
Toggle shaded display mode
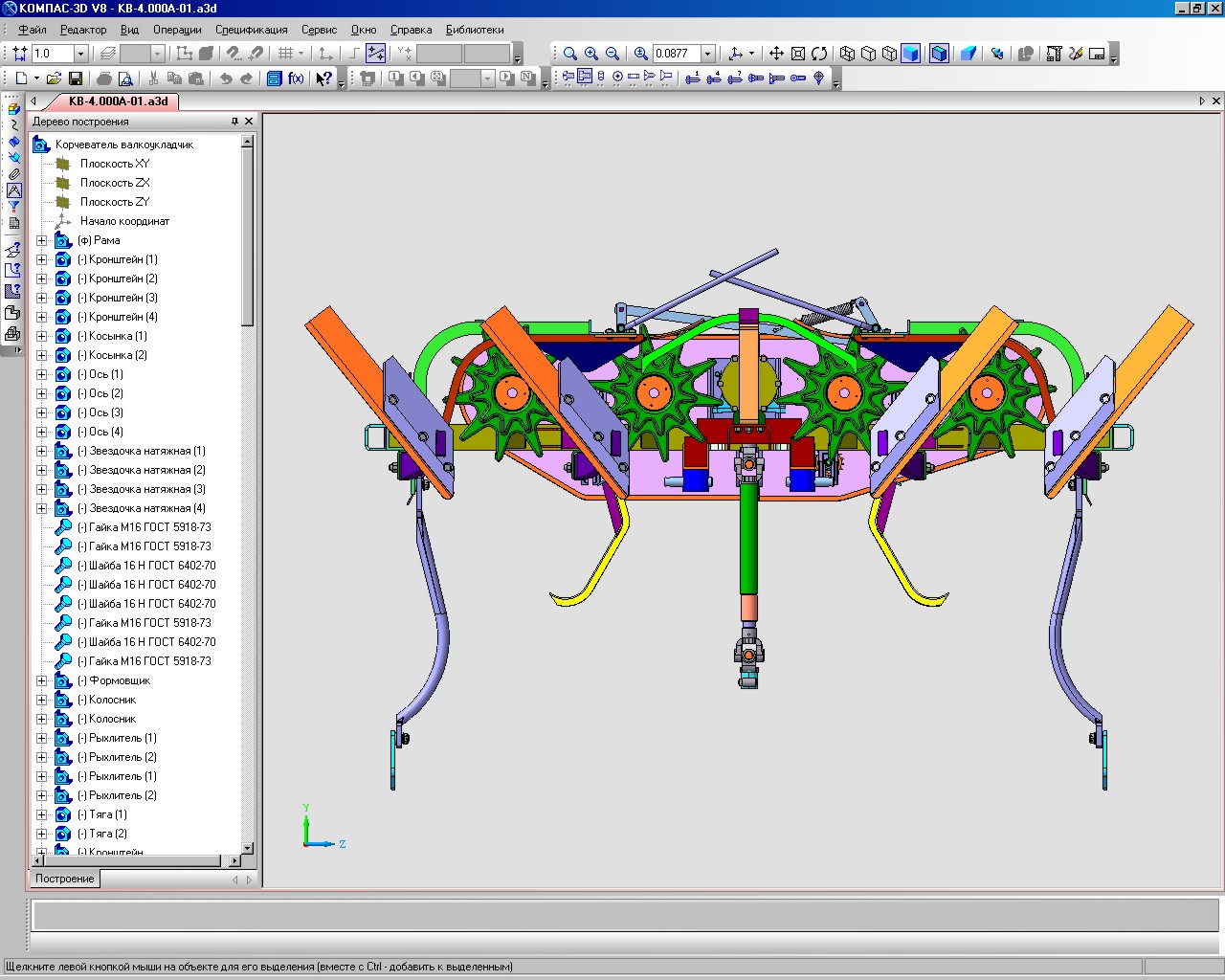910,54
